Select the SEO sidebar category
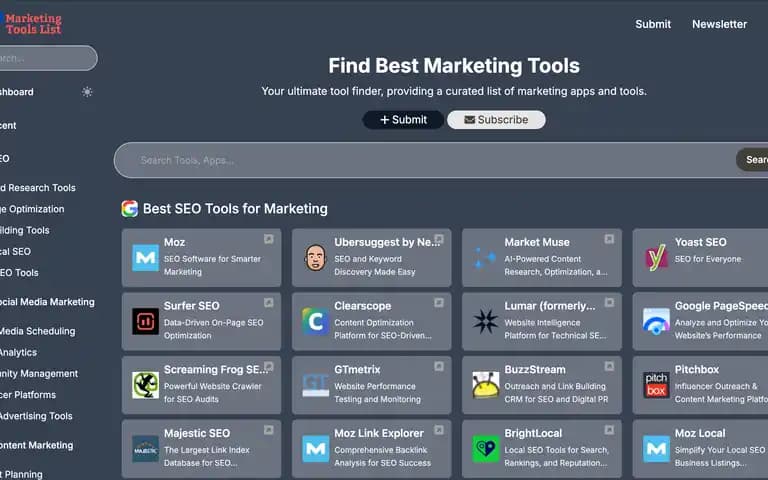768x480 pixels. [x=5, y=159]
